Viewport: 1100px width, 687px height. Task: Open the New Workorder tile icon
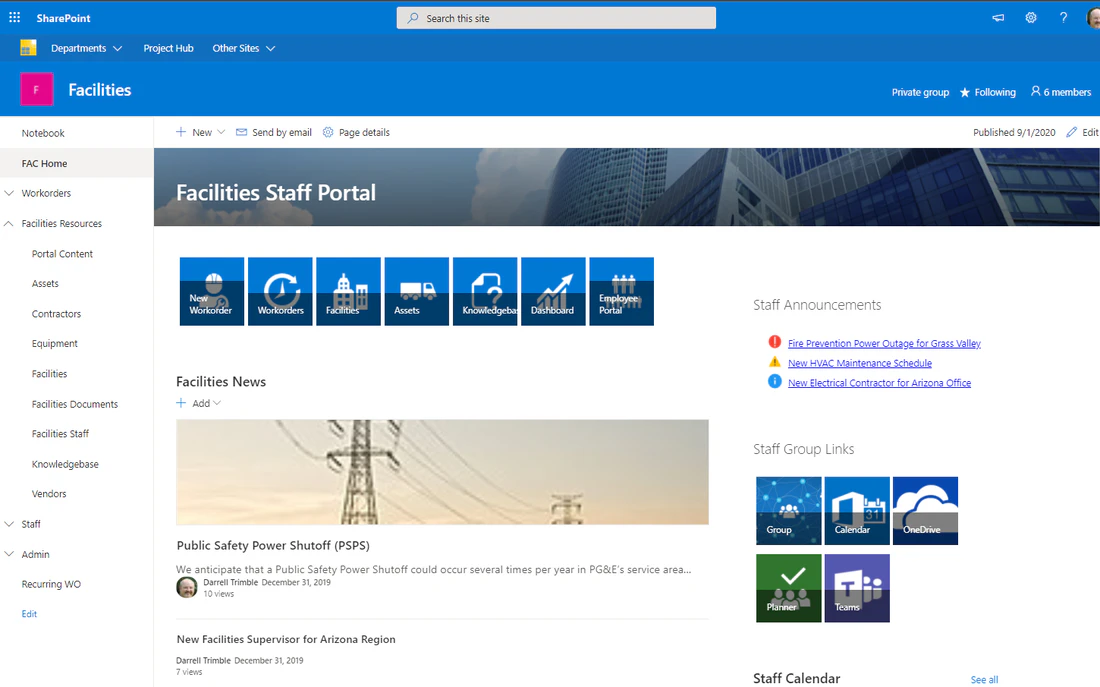[x=211, y=291]
